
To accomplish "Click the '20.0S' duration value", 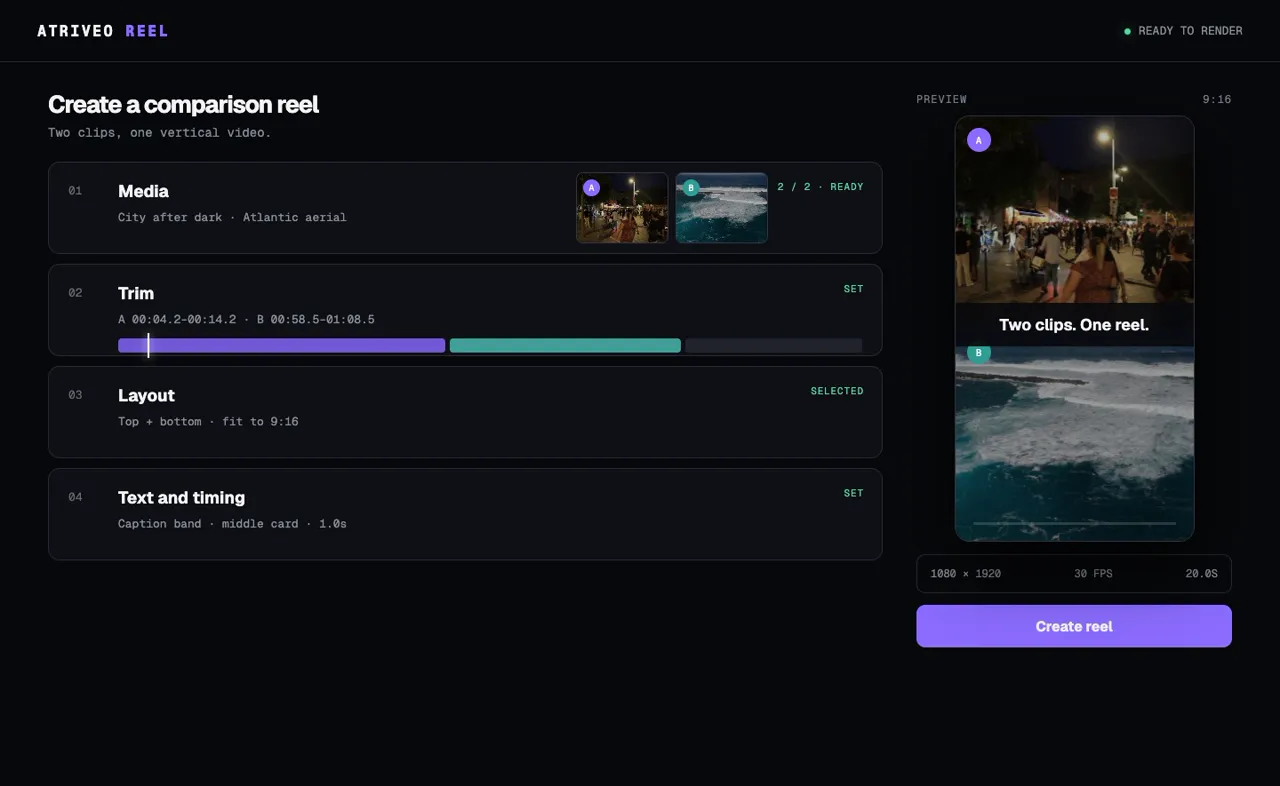I will (1201, 574).
